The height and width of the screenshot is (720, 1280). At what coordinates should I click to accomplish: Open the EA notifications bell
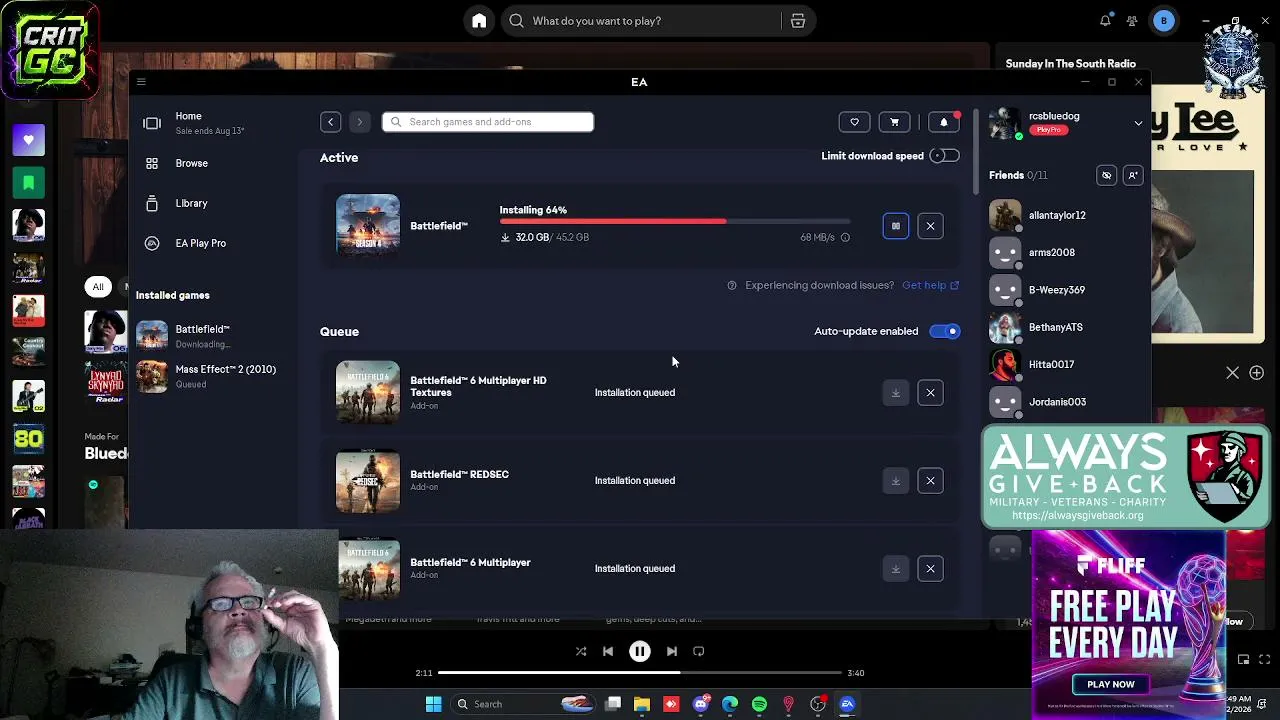pos(944,122)
